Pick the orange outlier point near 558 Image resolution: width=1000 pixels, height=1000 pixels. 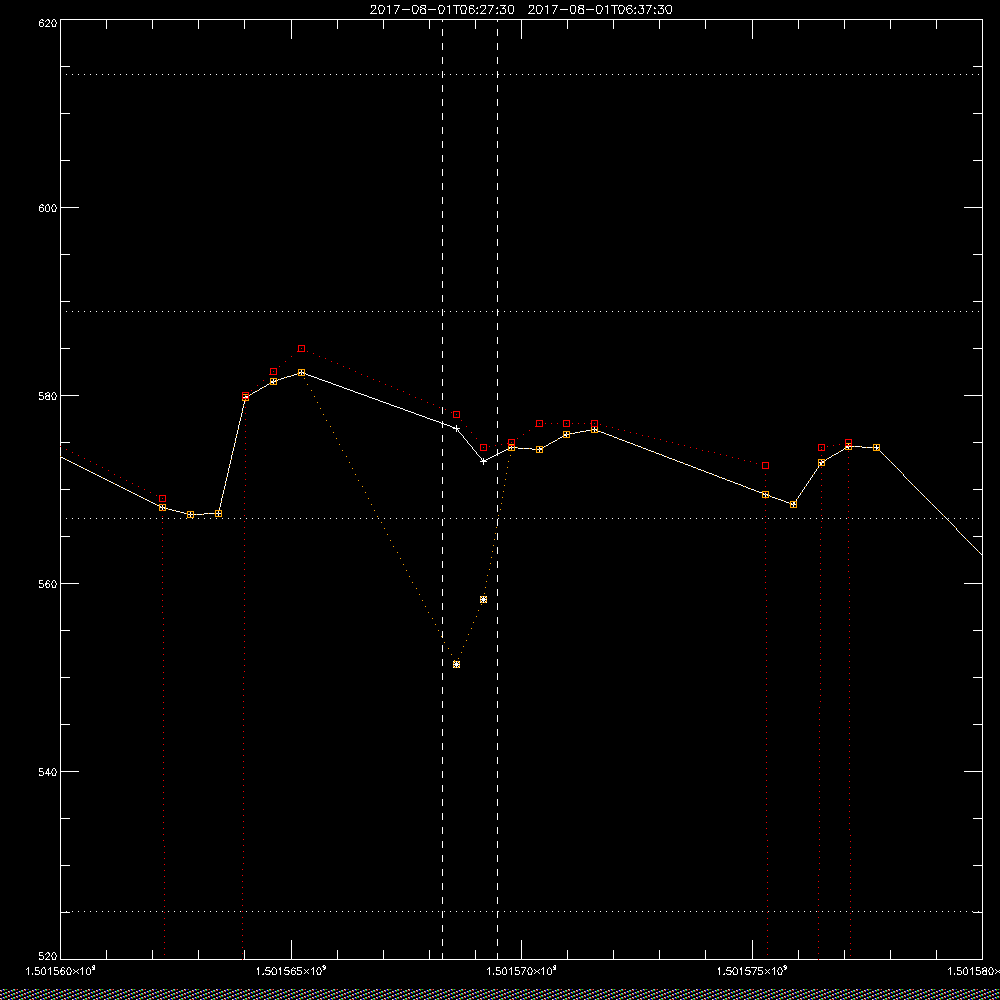tap(483, 599)
